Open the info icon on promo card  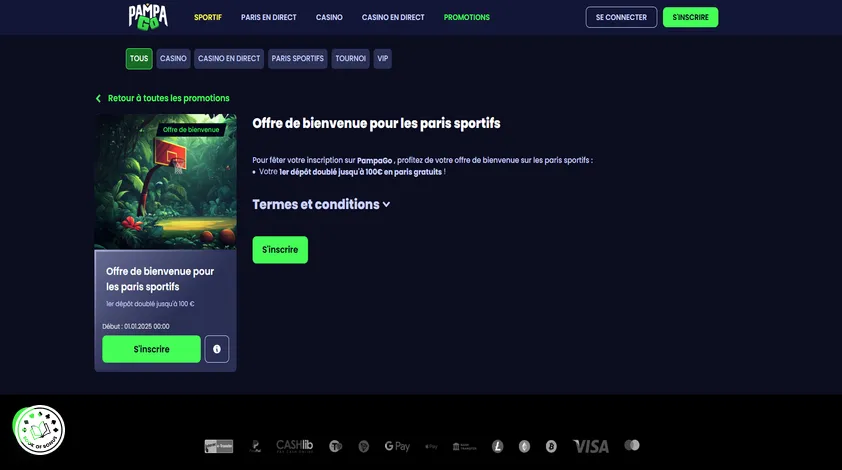tap(217, 349)
